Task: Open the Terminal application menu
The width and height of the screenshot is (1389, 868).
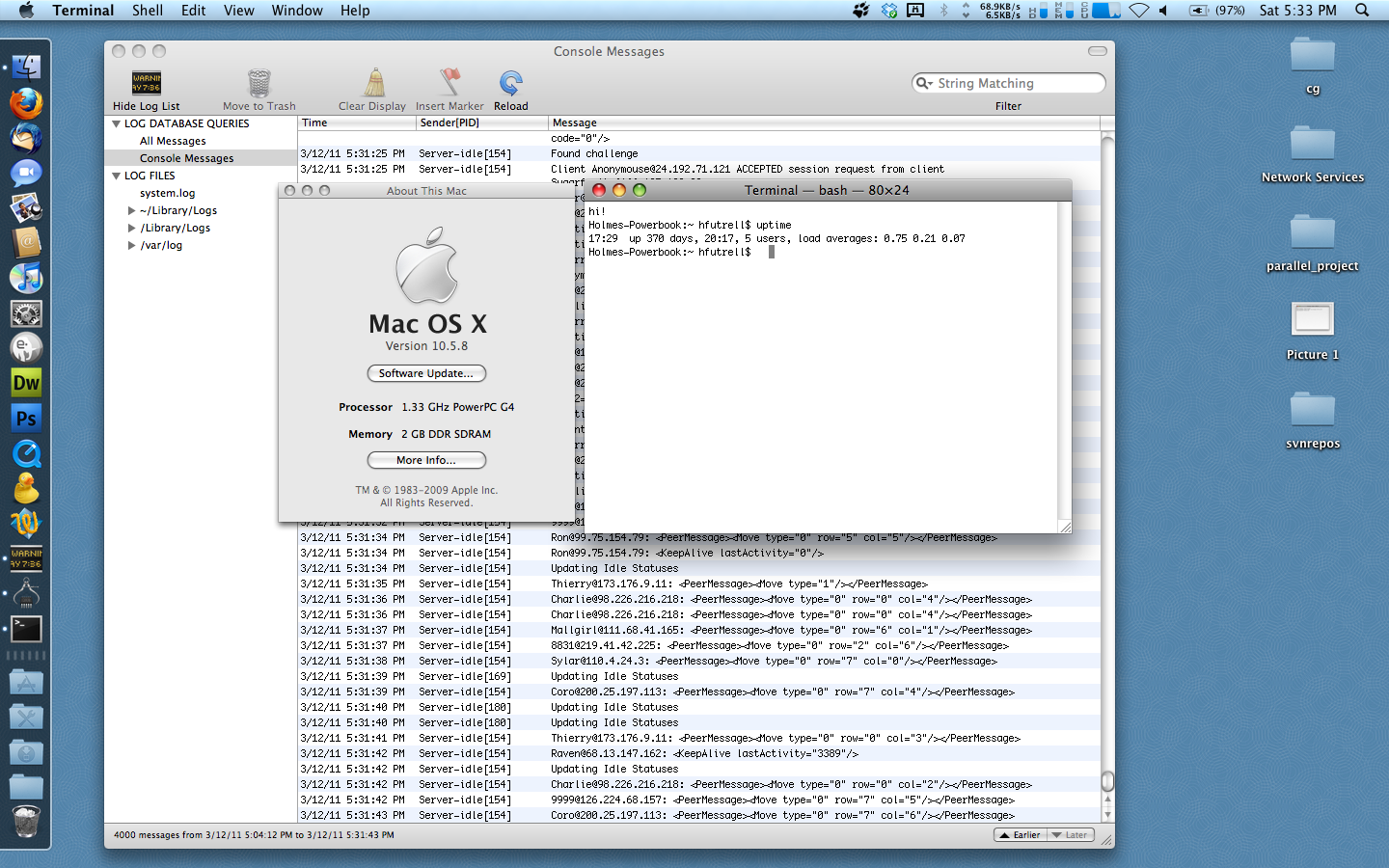Action: [83, 10]
